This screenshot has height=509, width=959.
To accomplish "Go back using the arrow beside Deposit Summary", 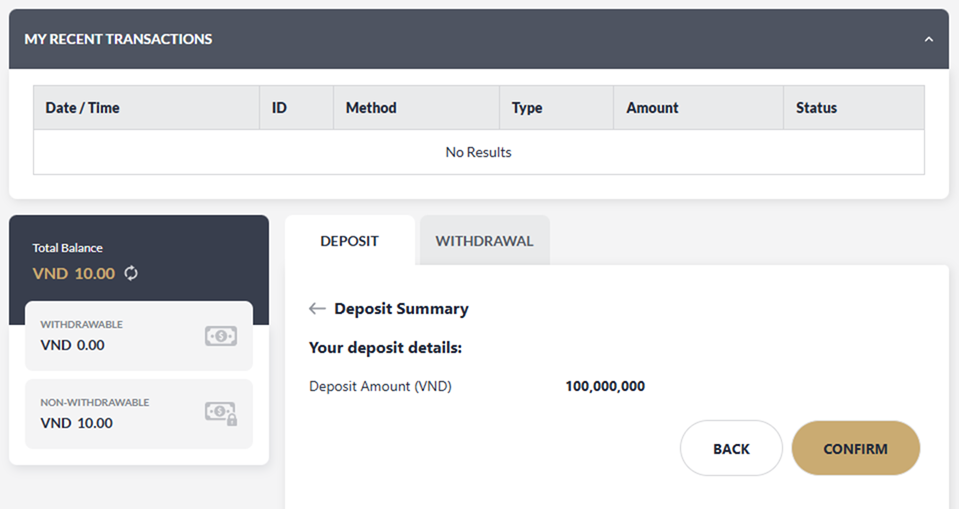I will 317,309.
